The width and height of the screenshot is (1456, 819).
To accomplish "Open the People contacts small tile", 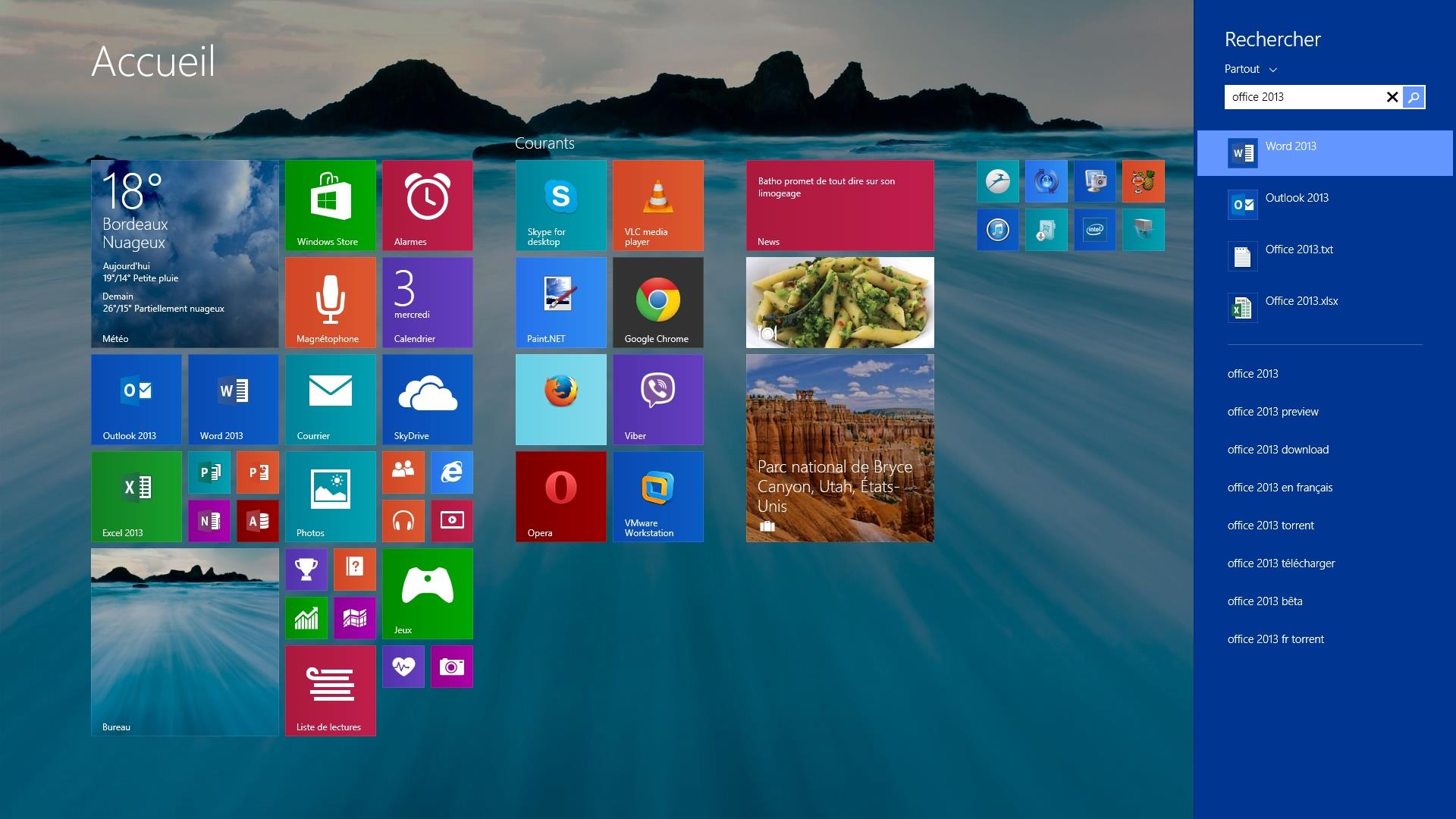I will coord(403,472).
